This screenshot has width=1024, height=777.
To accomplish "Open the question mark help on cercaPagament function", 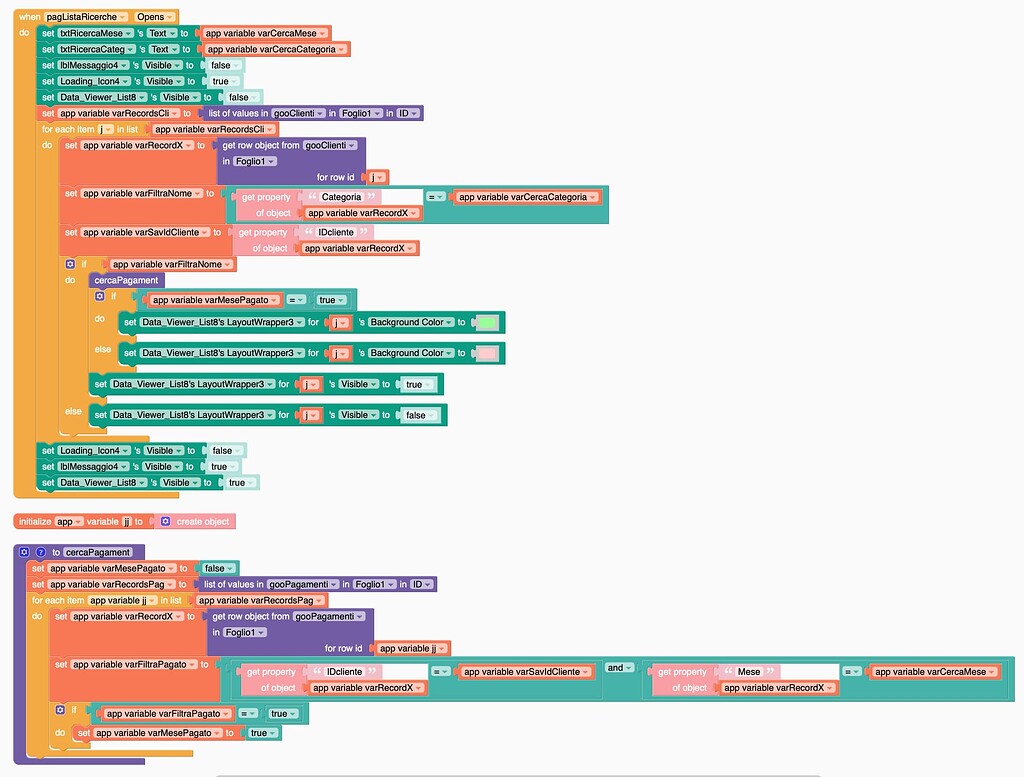I will (39, 551).
